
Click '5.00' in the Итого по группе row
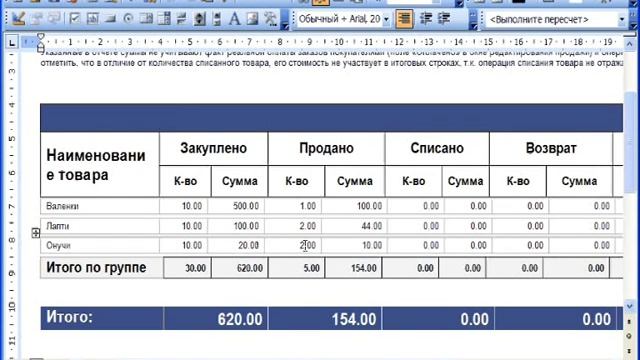311,268
